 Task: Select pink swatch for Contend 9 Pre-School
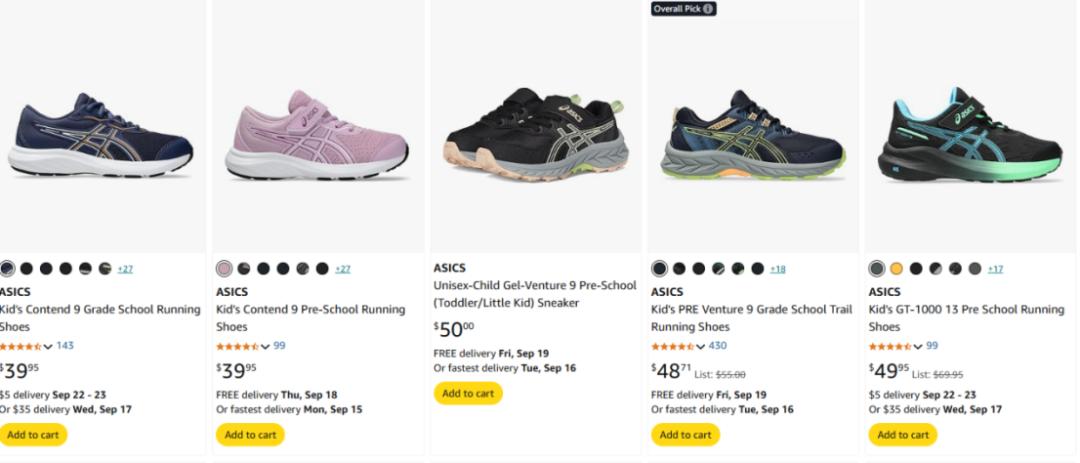[224, 269]
